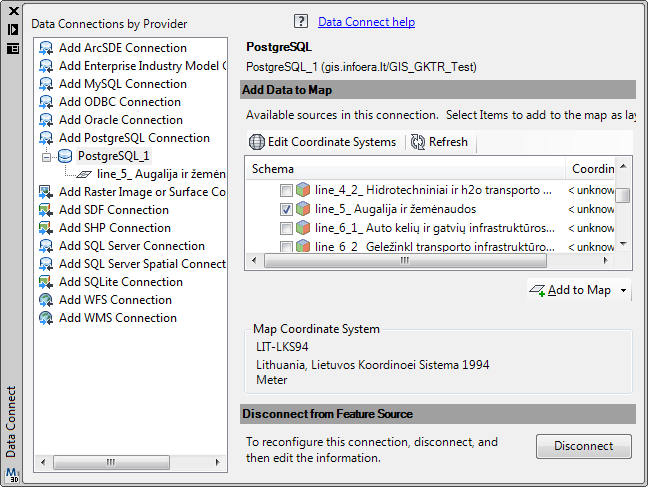Viewport: 648px width, 487px height.
Task: Click the Add SQL Server Connection icon
Action: [x=46, y=246]
